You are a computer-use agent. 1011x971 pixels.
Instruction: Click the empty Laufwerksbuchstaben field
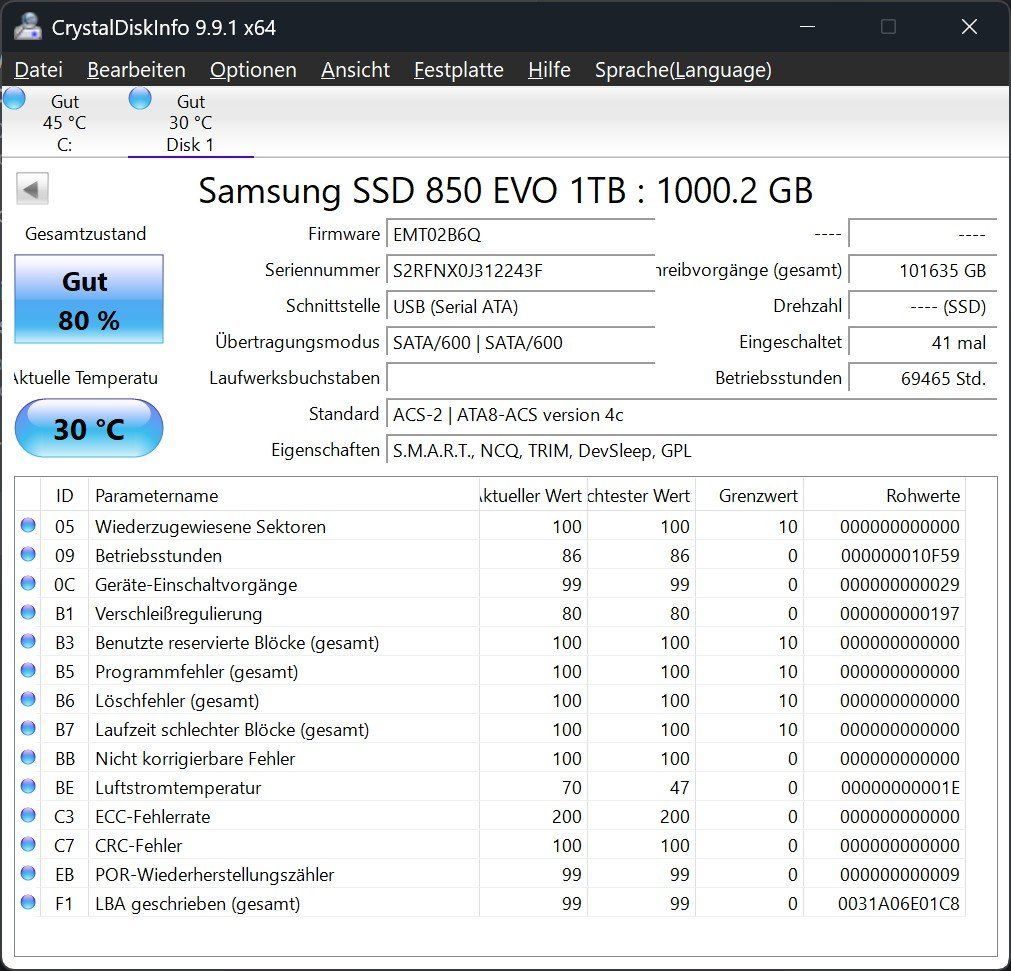coord(520,378)
